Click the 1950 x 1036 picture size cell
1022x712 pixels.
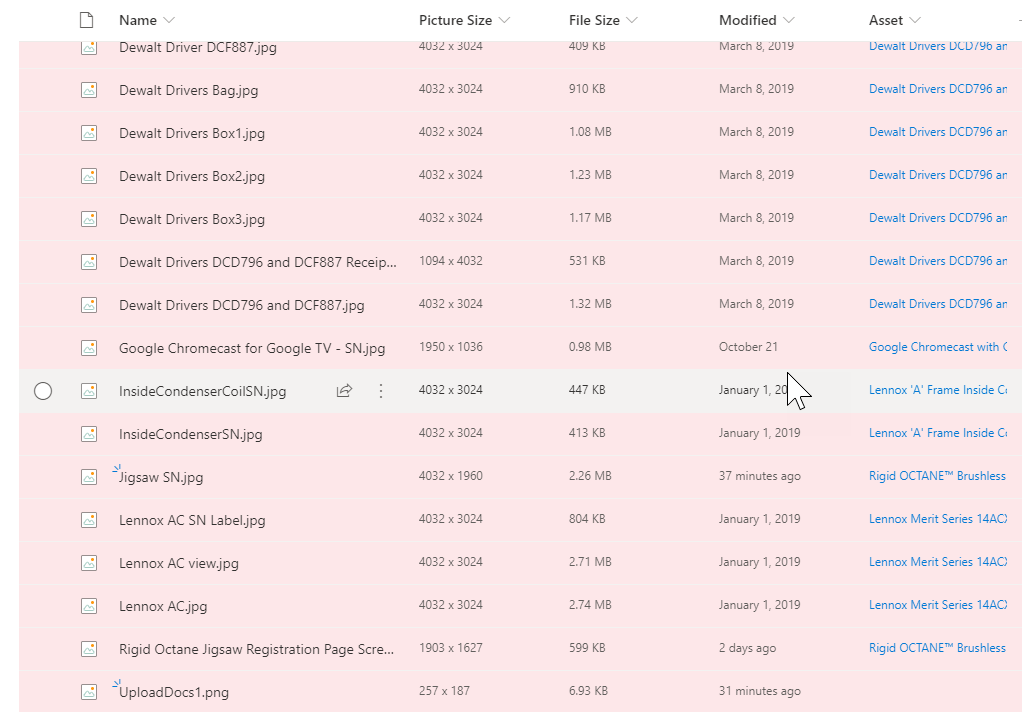(451, 347)
